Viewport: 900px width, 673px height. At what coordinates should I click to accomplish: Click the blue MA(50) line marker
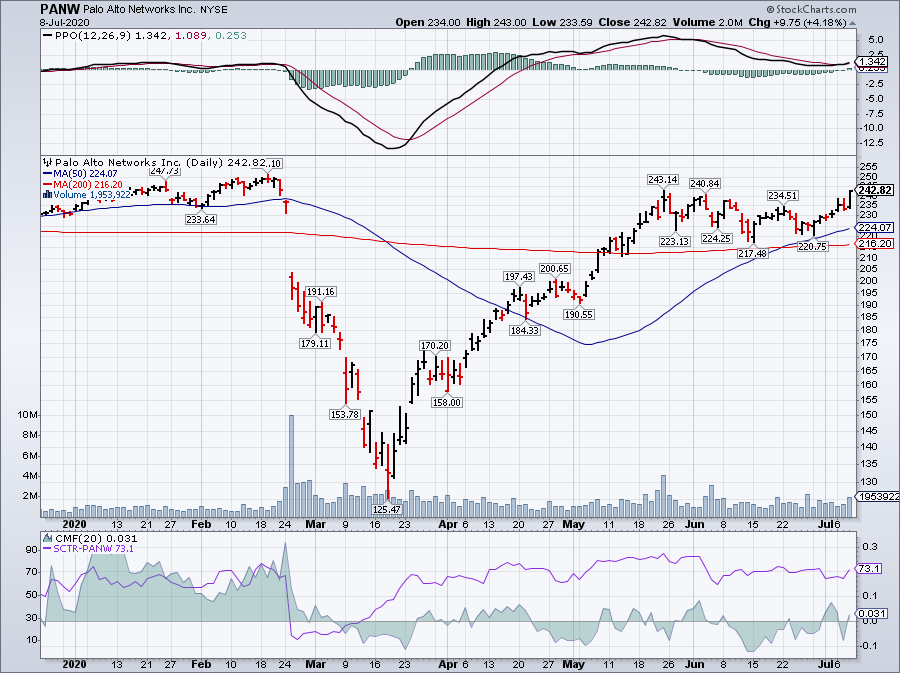click(47, 174)
